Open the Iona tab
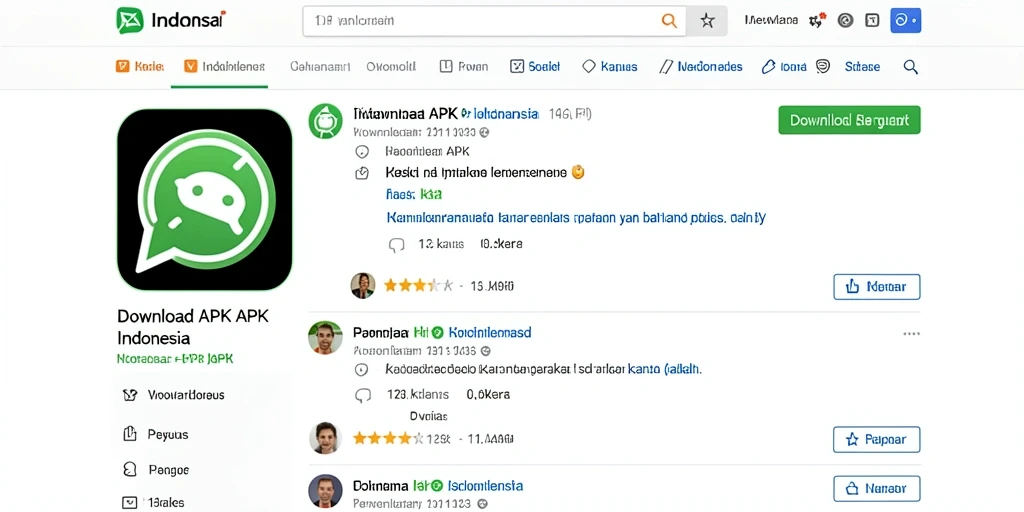The width and height of the screenshot is (1024, 512). pos(784,66)
